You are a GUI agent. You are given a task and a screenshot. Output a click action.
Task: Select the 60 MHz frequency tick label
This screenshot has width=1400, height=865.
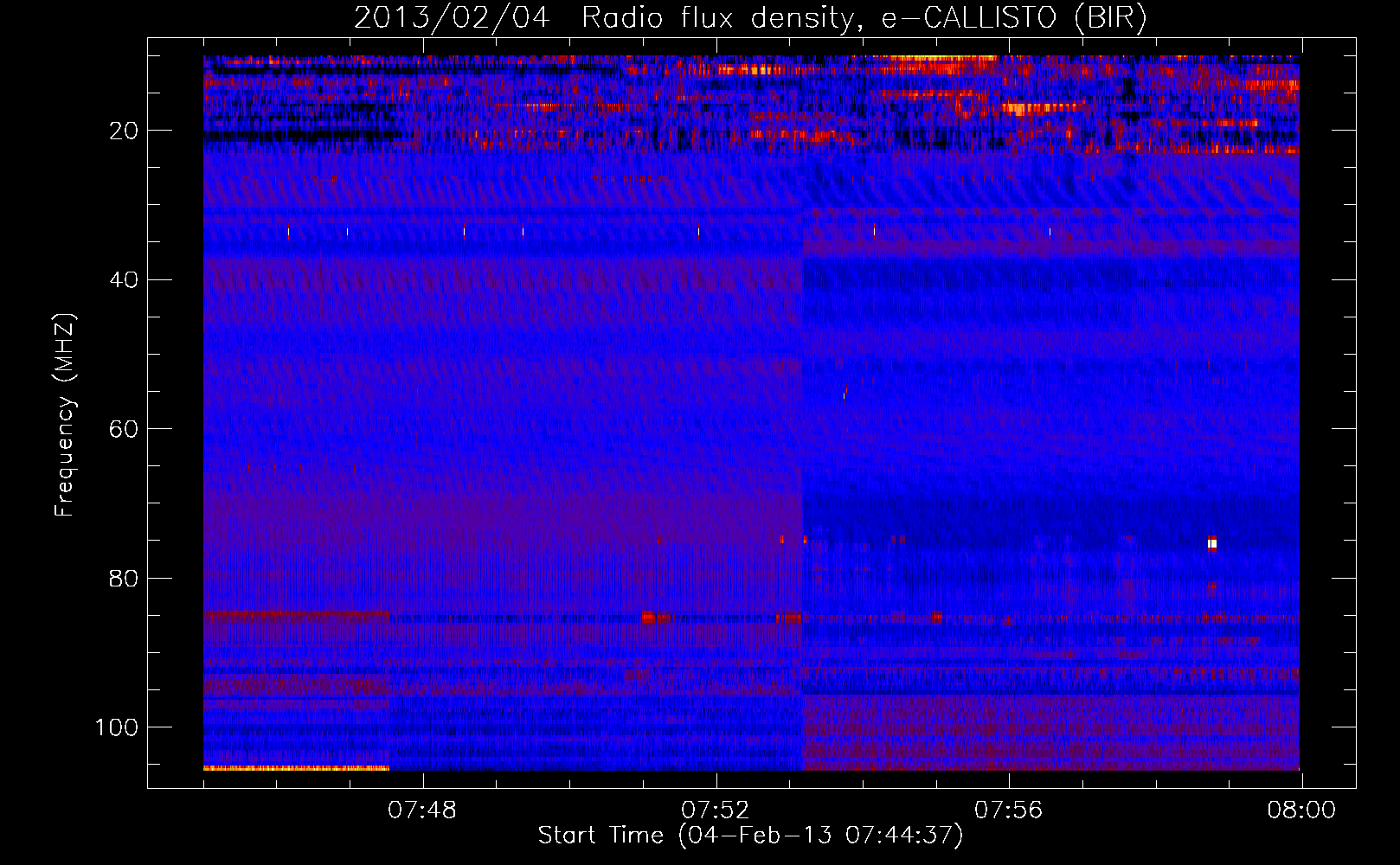(125, 429)
